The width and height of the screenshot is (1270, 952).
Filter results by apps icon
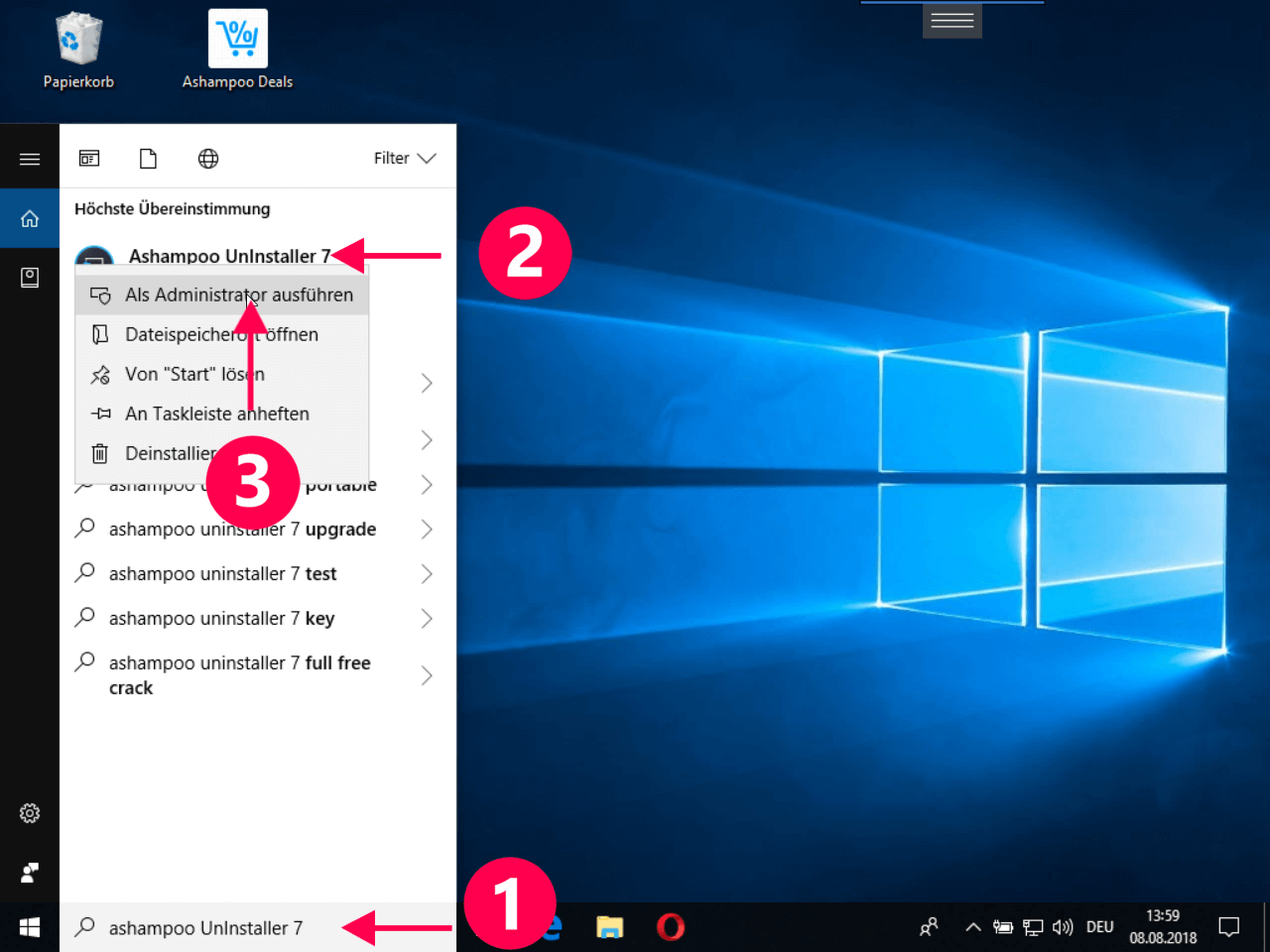click(x=89, y=159)
